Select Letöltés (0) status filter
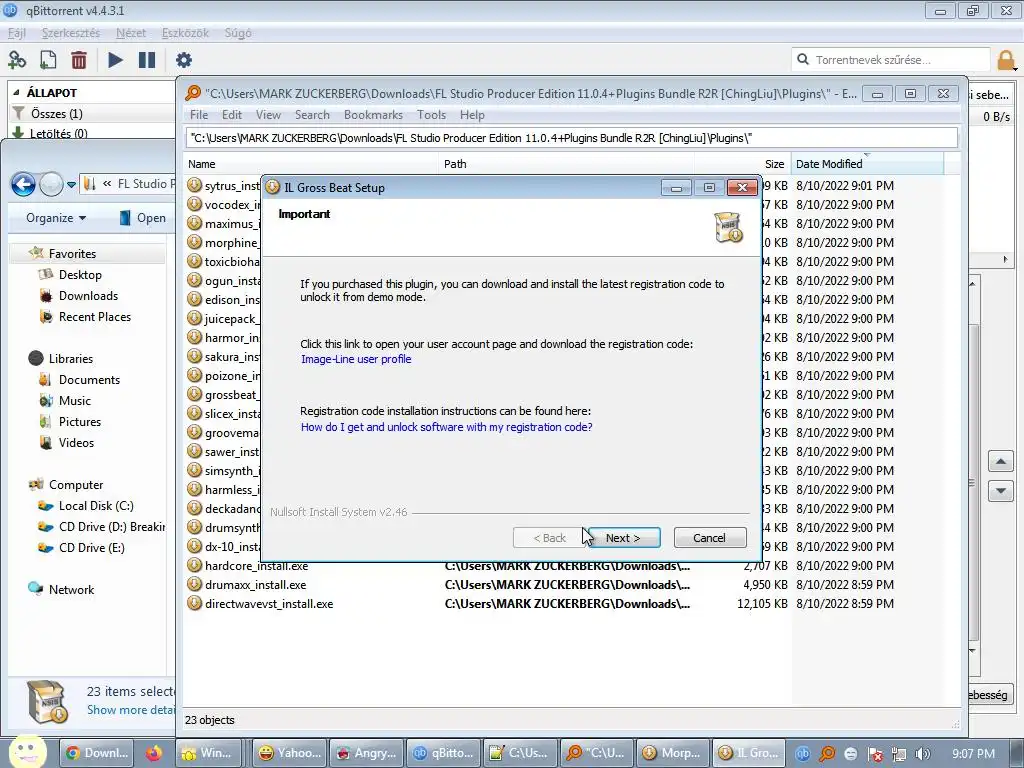1024x768 pixels. (x=58, y=133)
